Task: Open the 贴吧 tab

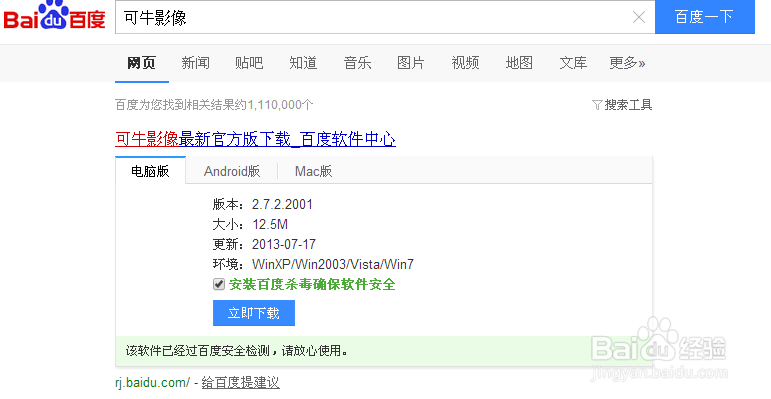Action: pyautogui.click(x=249, y=63)
